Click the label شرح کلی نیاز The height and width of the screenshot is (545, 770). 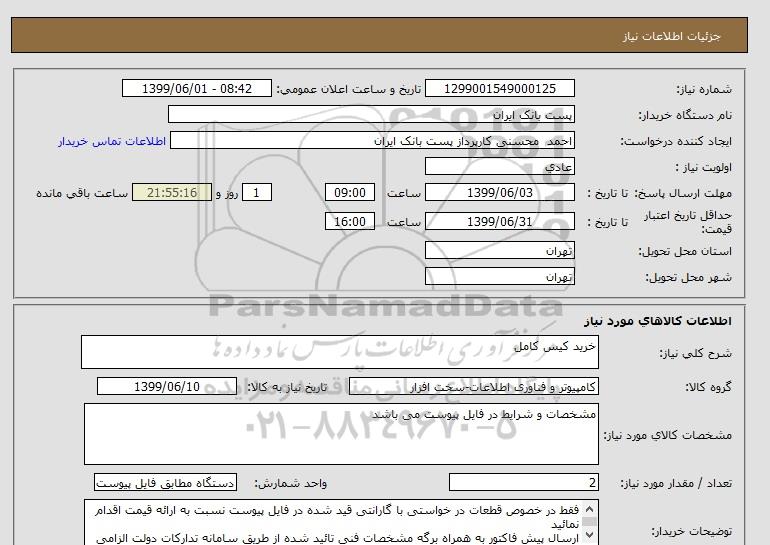[695, 353]
